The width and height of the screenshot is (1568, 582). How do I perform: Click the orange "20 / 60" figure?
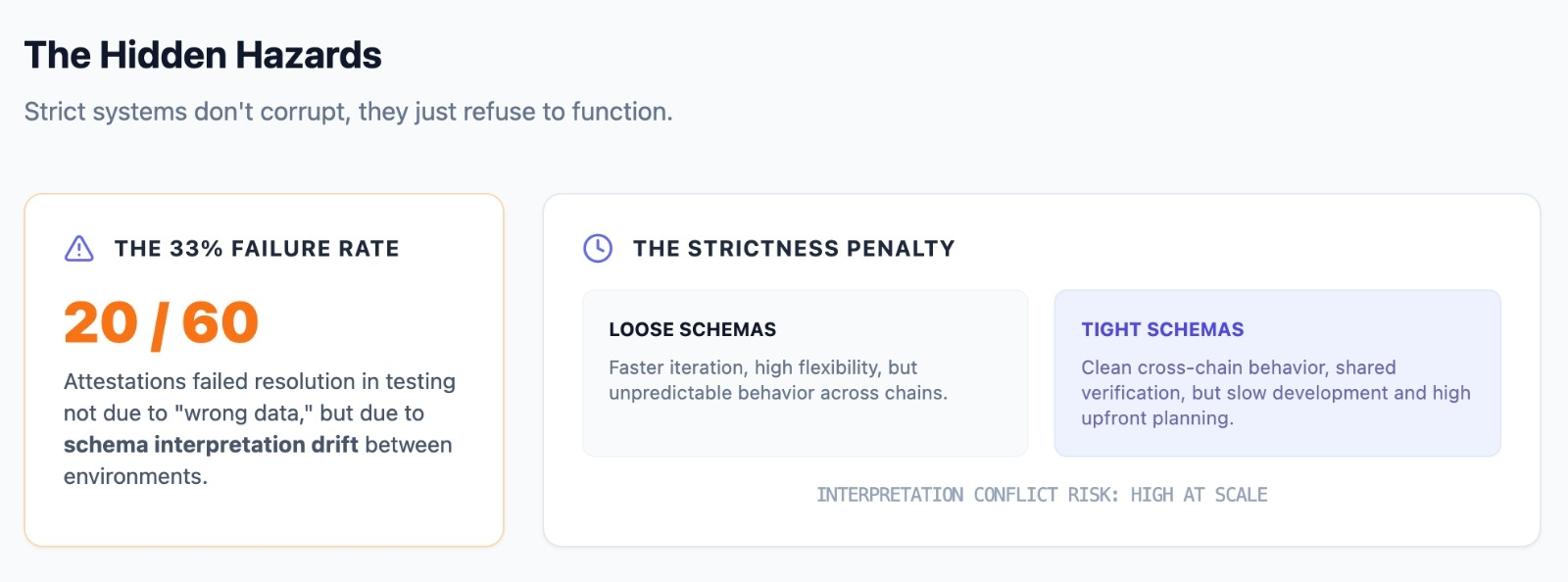pyautogui.click(x=162, y=323)
